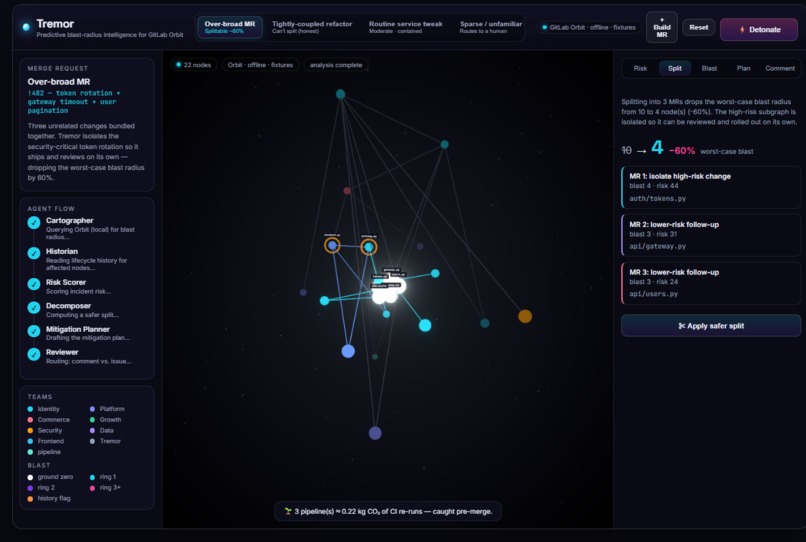Click the analysis complete graph chip
The width and height of the screenshot is (806, 542).
336,65
